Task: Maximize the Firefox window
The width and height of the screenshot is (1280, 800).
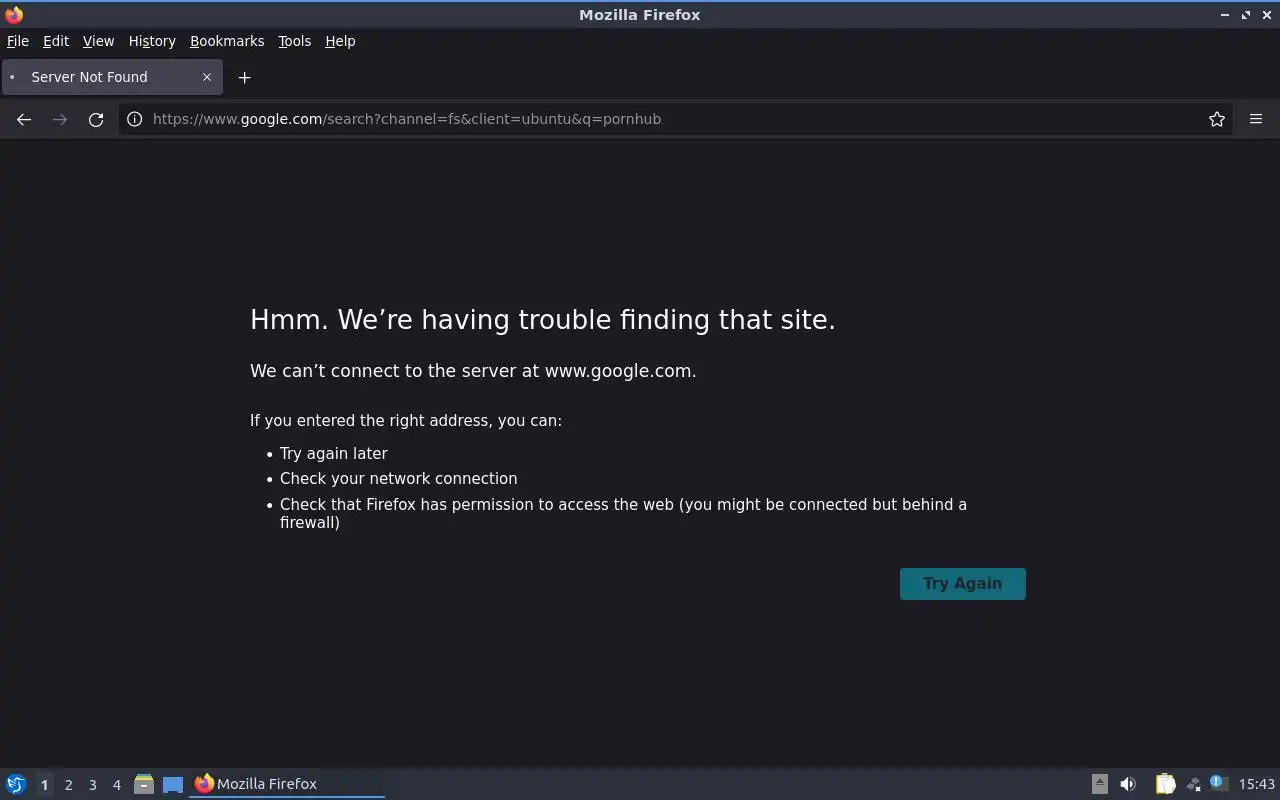Action: (1246, 15)
